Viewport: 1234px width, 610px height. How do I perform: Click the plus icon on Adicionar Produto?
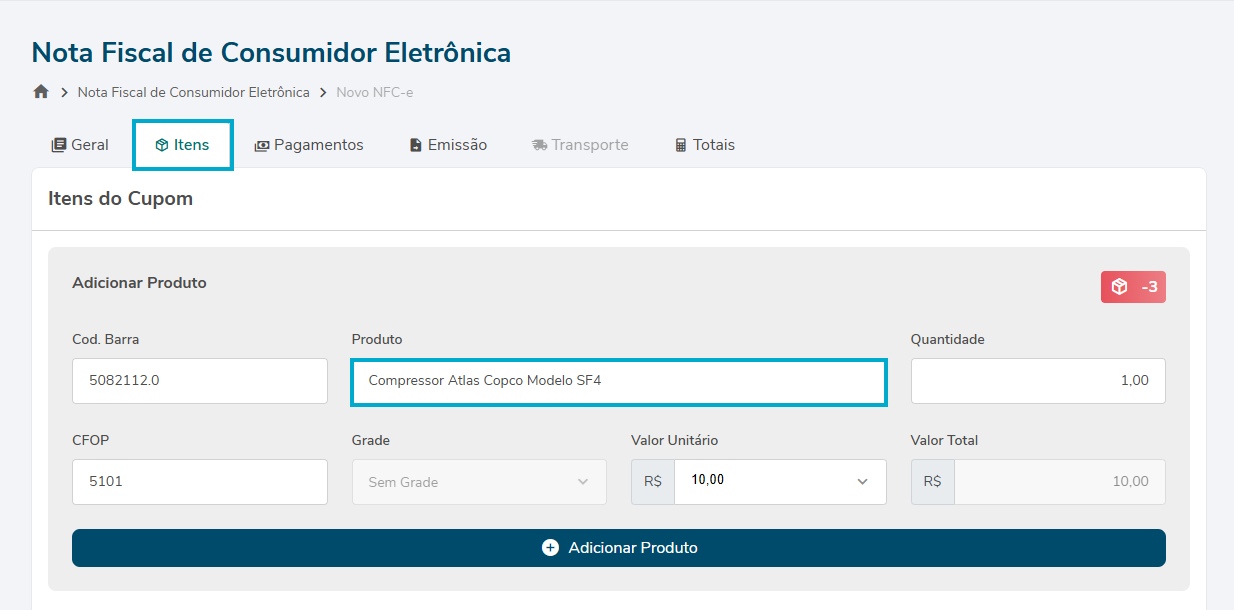(x=550, y=548)
